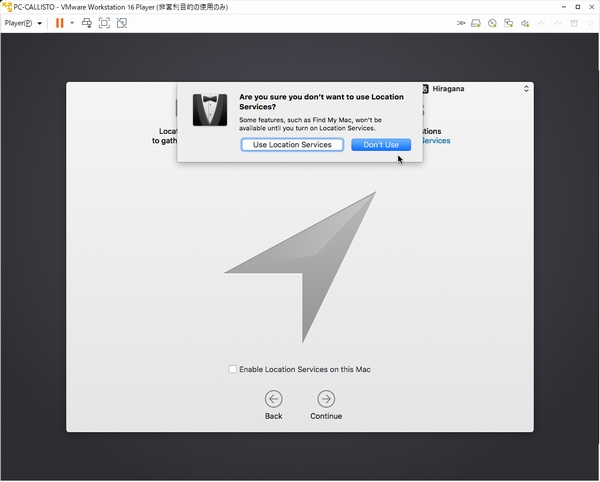This screenshot has height=482, width=600.
Task: Open the Player menu dropdown arrow
Action: click(39, 23)
